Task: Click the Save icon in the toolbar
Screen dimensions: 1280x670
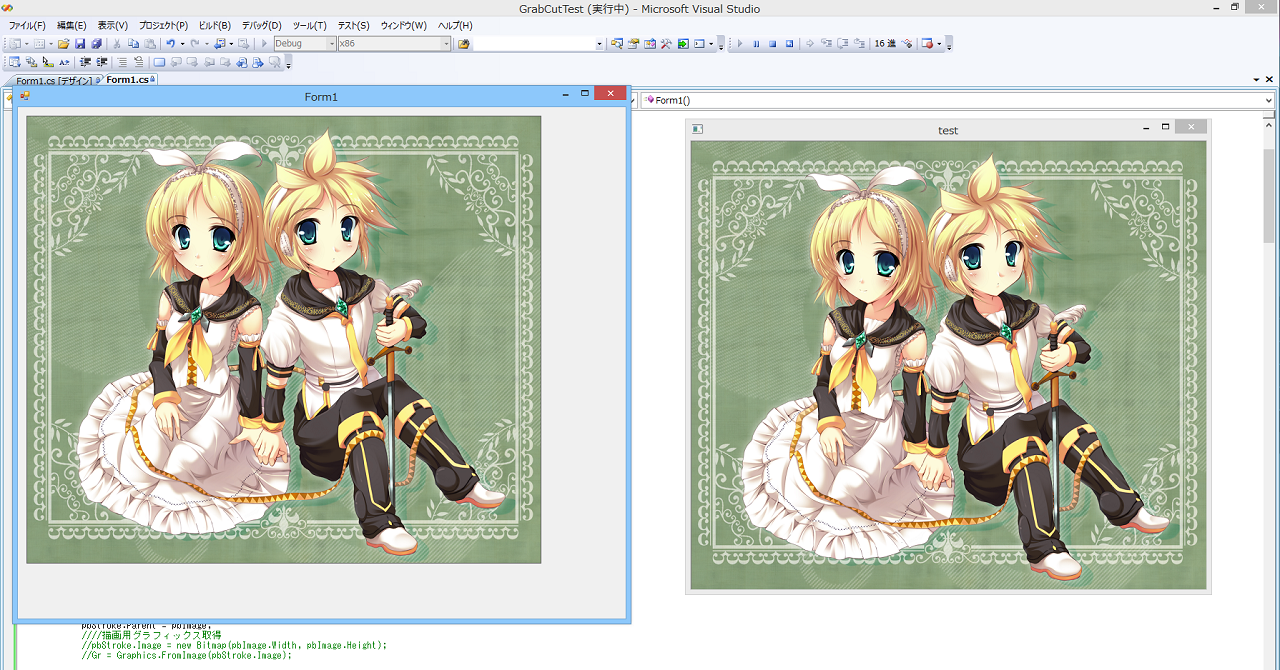Action: [80, 44]
